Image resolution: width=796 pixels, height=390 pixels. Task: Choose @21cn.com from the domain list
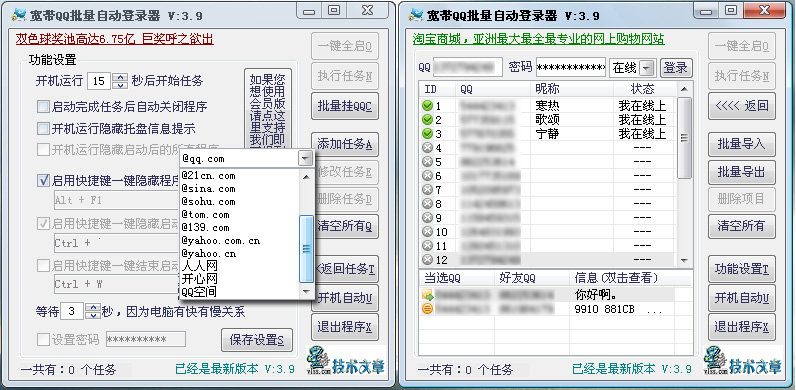(x=240, y=176)
